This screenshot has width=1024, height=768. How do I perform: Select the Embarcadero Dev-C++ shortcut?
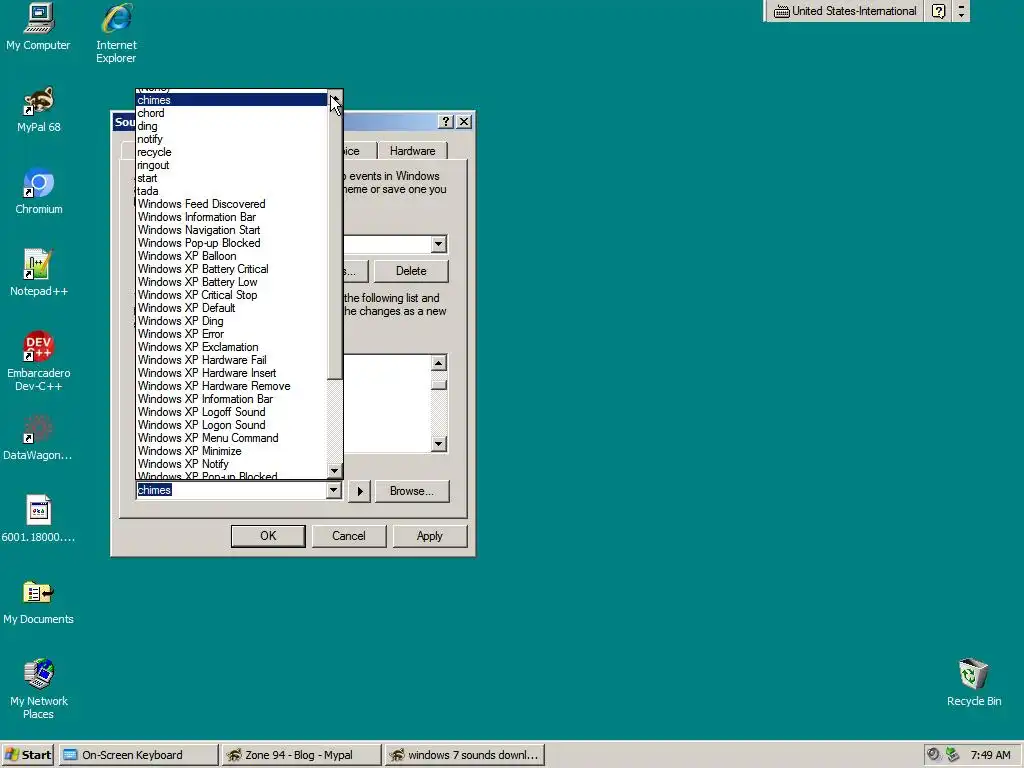[39, 361]
